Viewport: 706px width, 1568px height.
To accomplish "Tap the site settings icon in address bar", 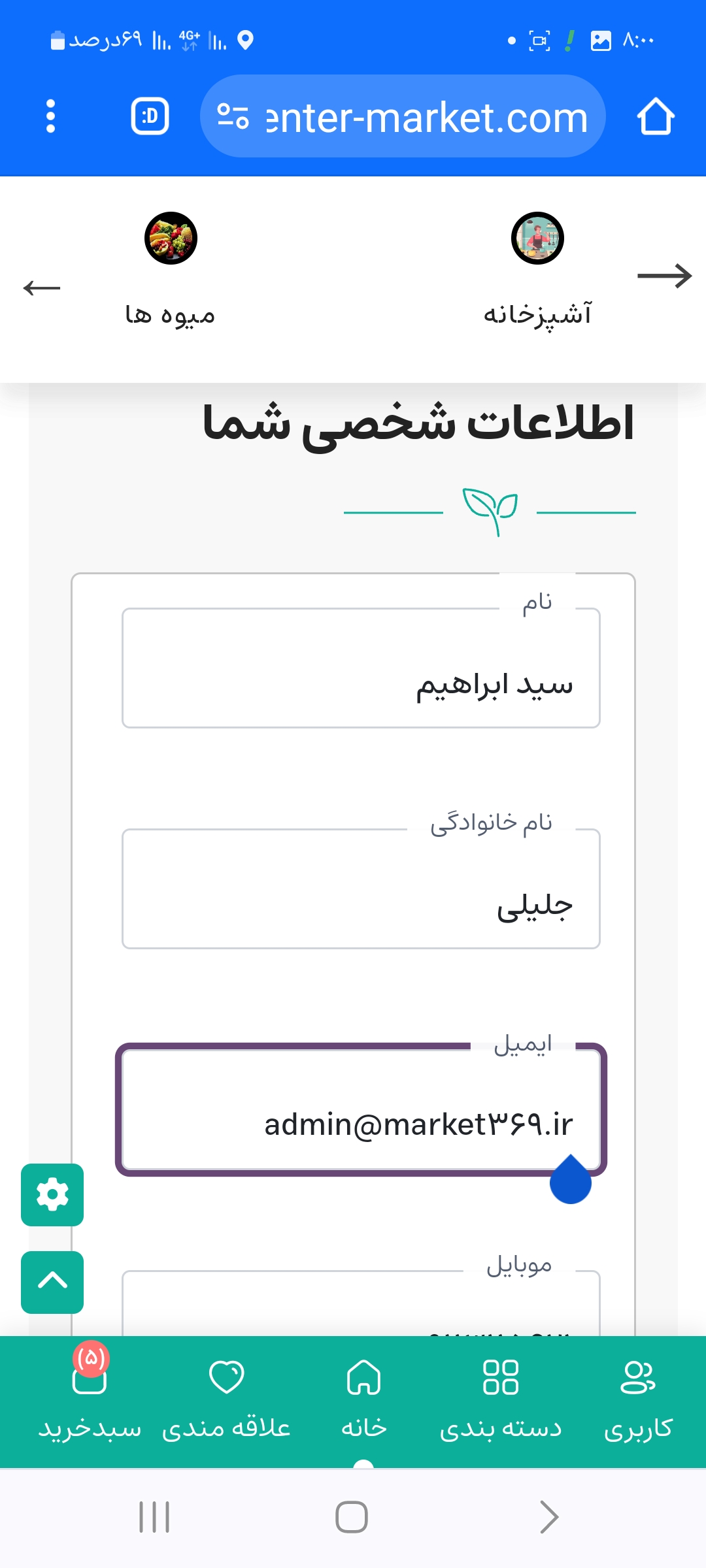I will click(x=233, y=116).
